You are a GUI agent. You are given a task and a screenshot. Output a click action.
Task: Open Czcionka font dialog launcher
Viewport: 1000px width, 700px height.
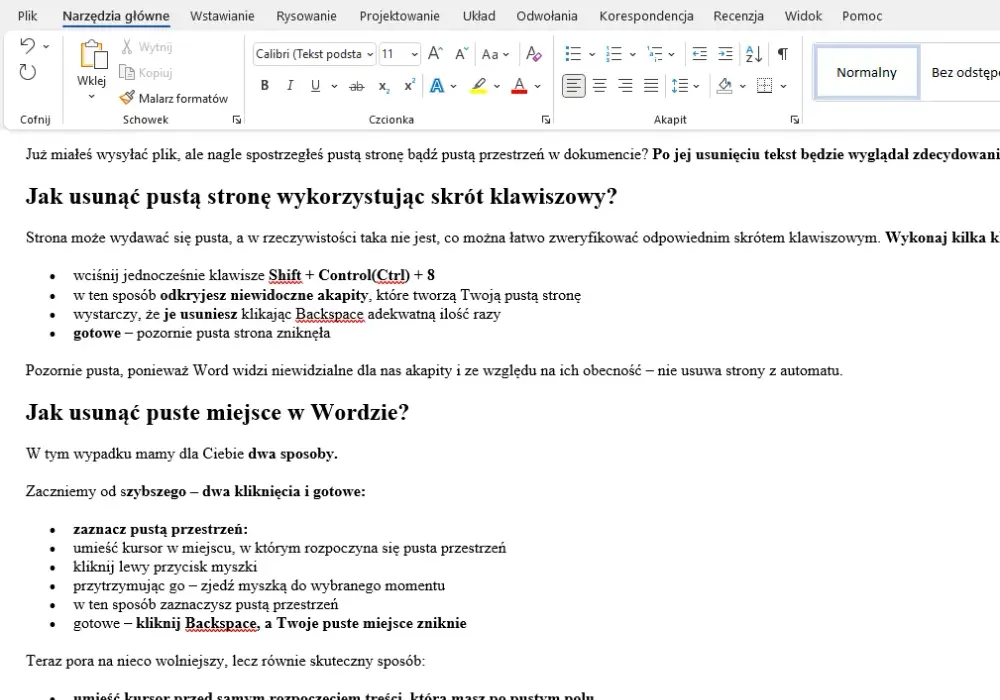546,119
